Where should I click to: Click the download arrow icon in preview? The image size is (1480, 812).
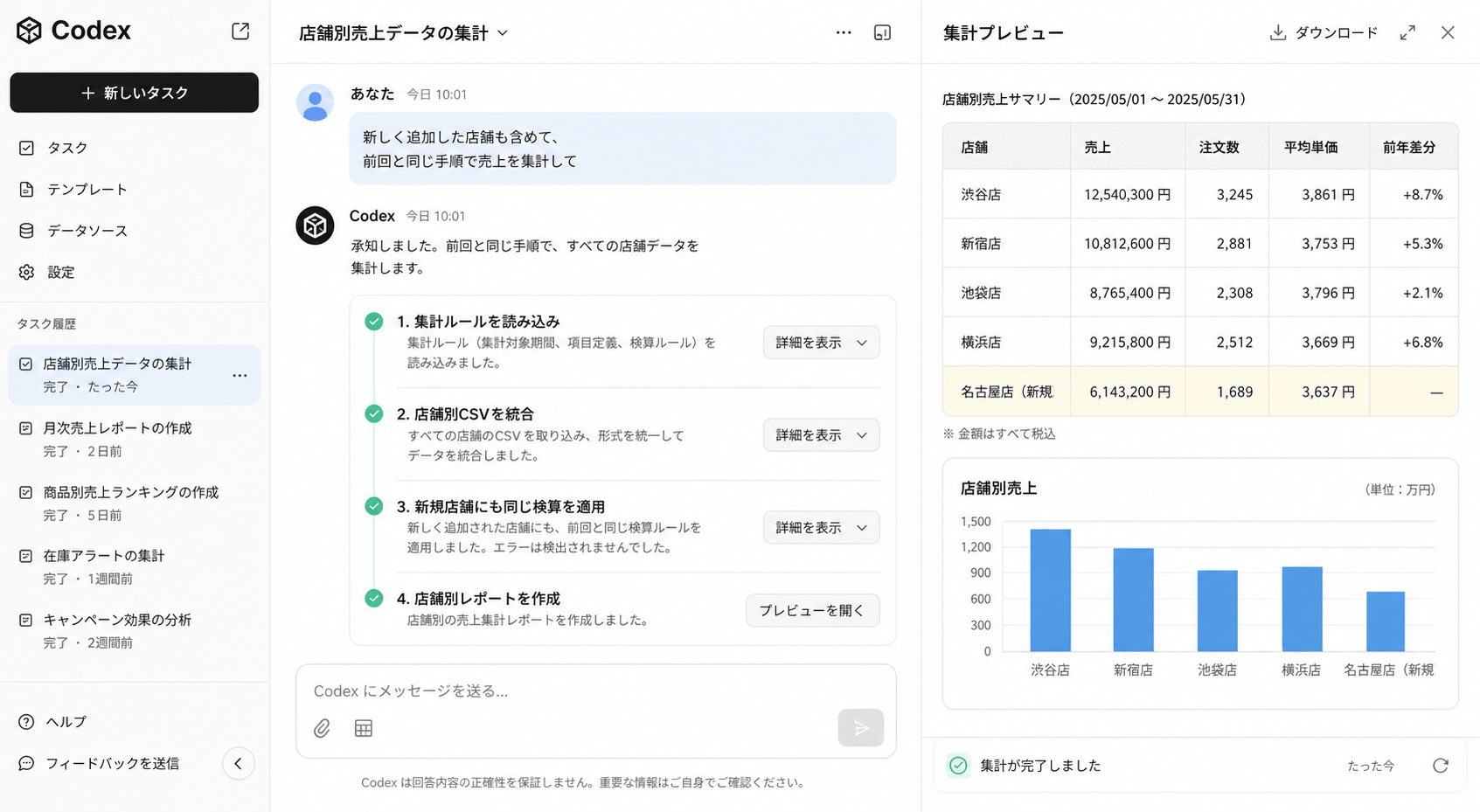tap(1278, 32)
